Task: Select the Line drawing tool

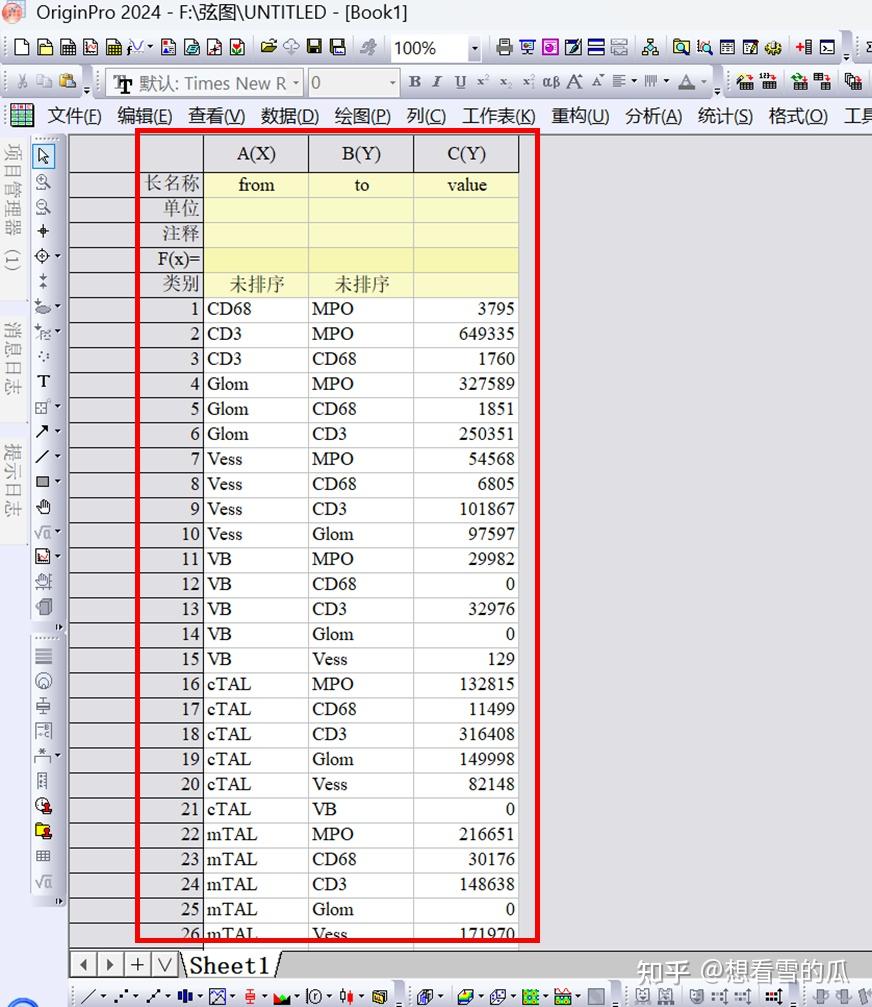Action: [x=42, y=456]
